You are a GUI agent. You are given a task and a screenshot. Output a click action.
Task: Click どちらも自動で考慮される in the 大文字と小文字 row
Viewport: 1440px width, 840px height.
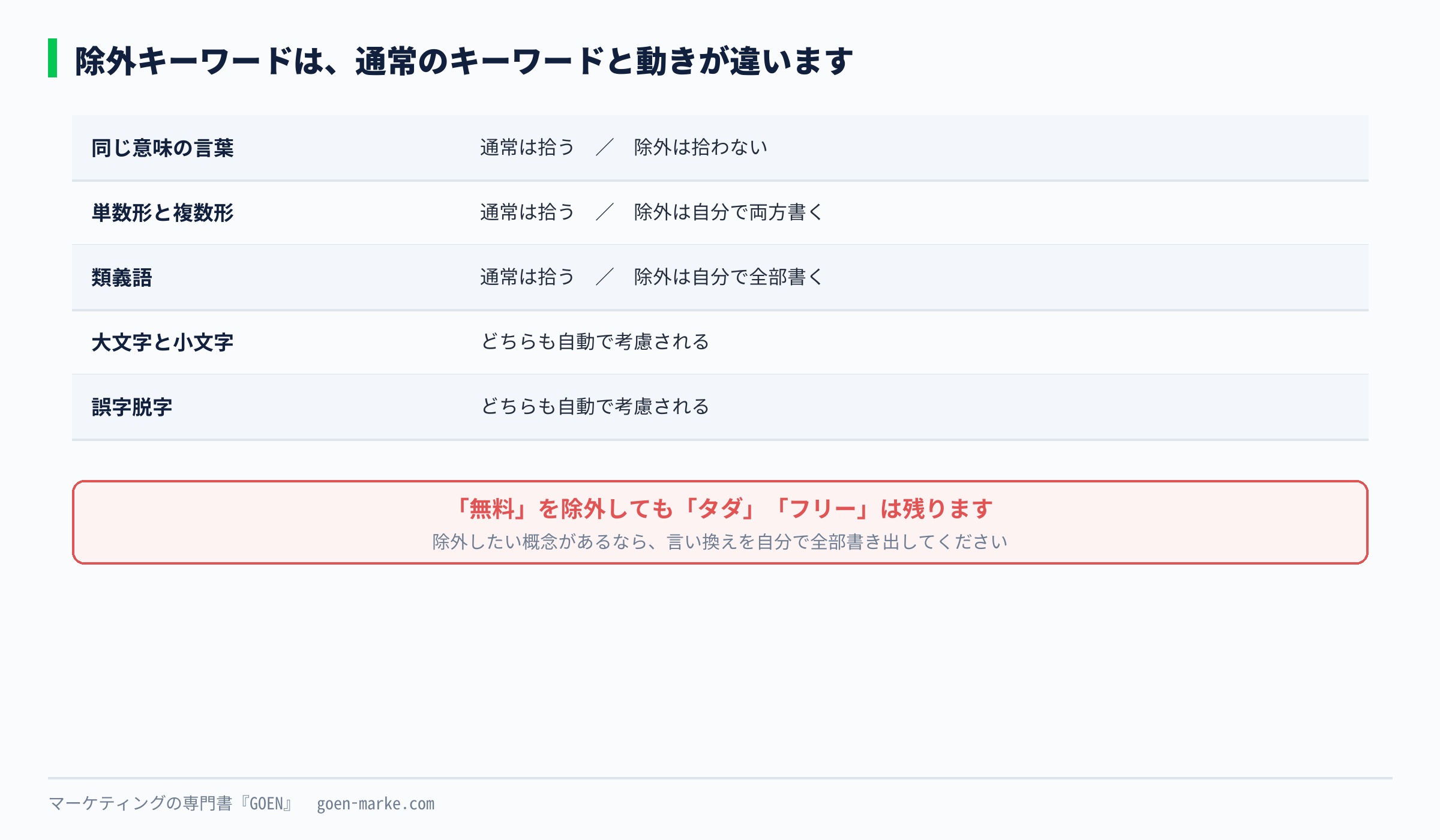(x=595, y=341)
